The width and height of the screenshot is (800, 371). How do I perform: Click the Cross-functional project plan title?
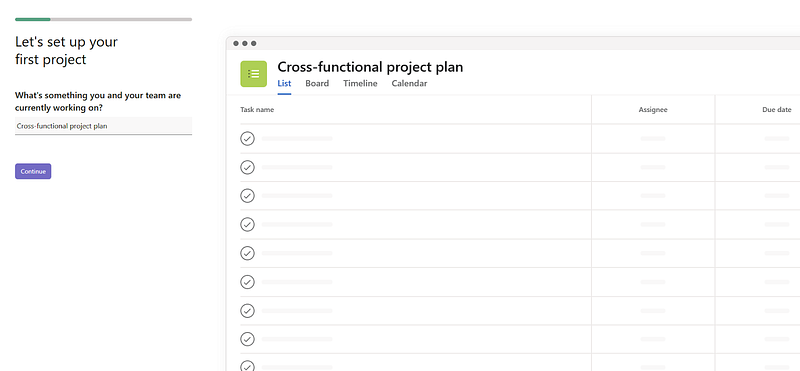coord(370,67)
